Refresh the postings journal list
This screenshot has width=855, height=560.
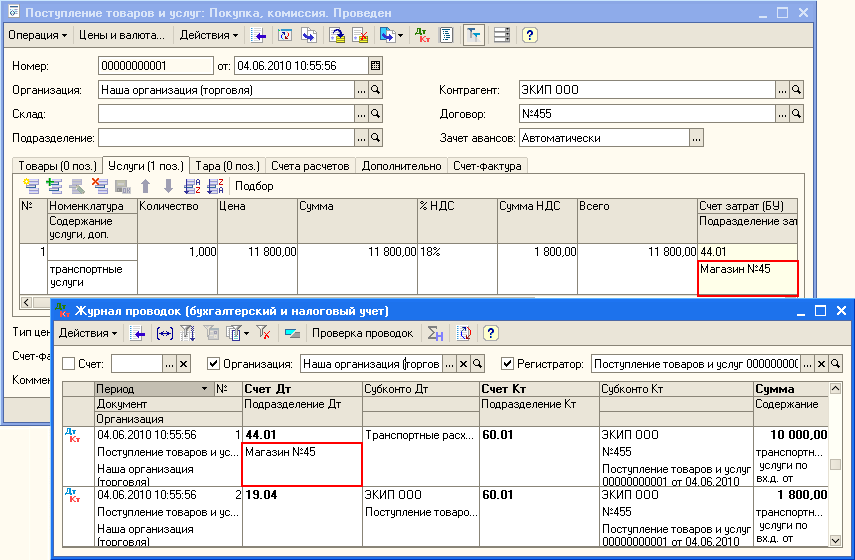point(464,333)
